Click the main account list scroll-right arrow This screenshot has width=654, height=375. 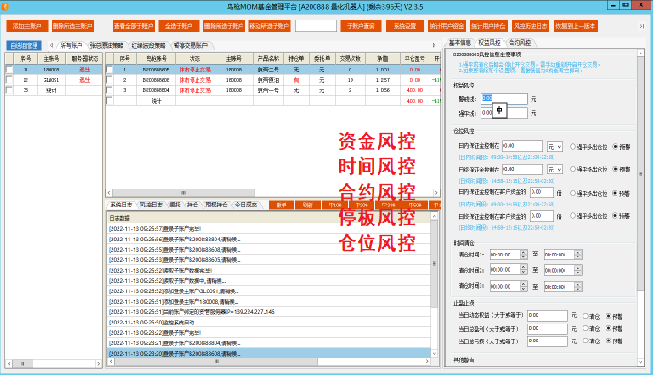(x=98, y=364)
